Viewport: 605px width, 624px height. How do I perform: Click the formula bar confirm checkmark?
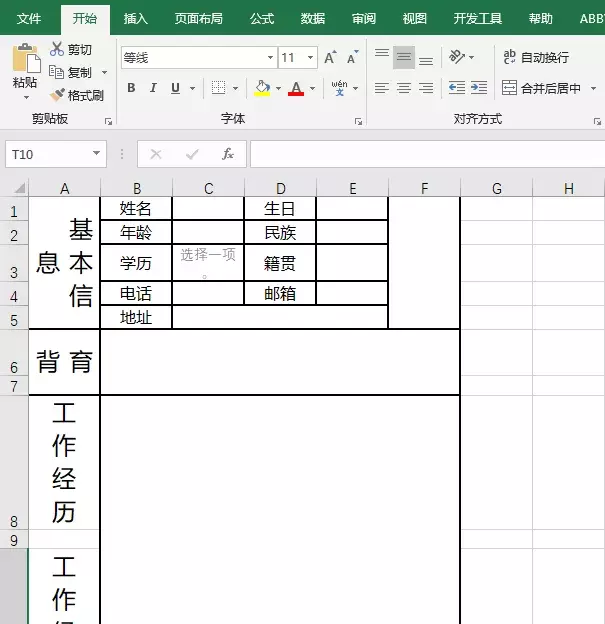(192, 154)
